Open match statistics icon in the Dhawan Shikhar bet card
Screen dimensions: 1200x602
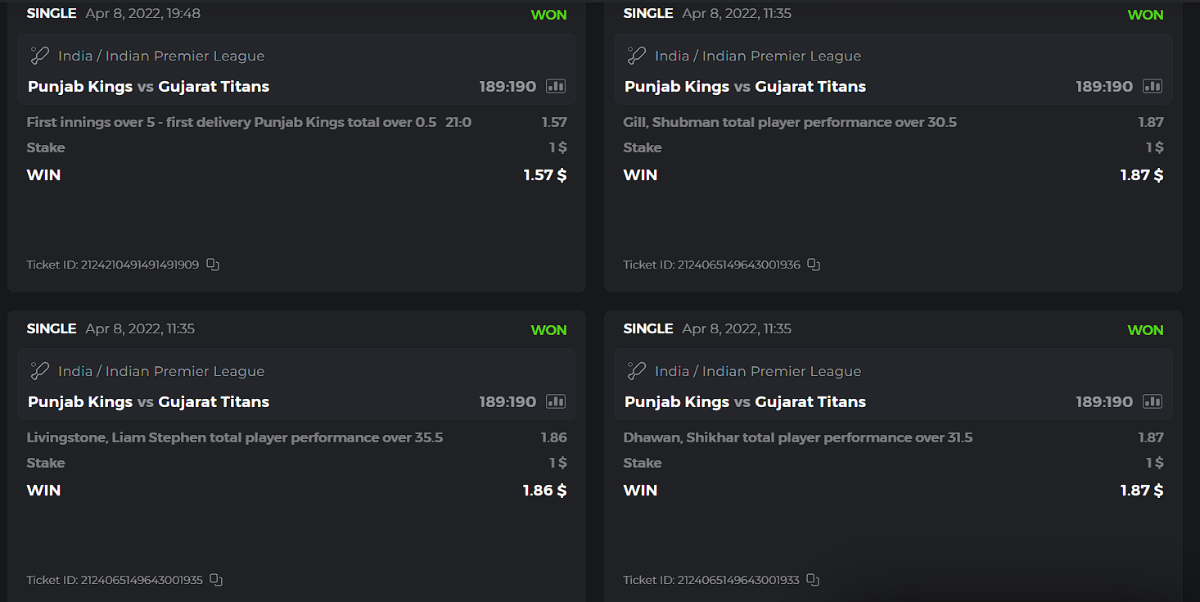1153,402
